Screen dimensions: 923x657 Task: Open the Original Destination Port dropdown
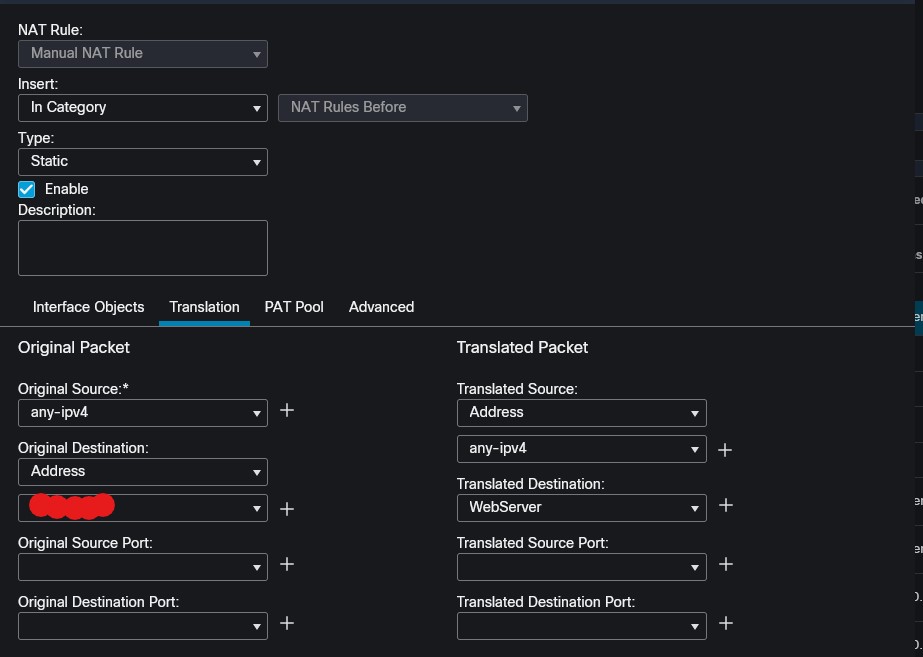143,626
